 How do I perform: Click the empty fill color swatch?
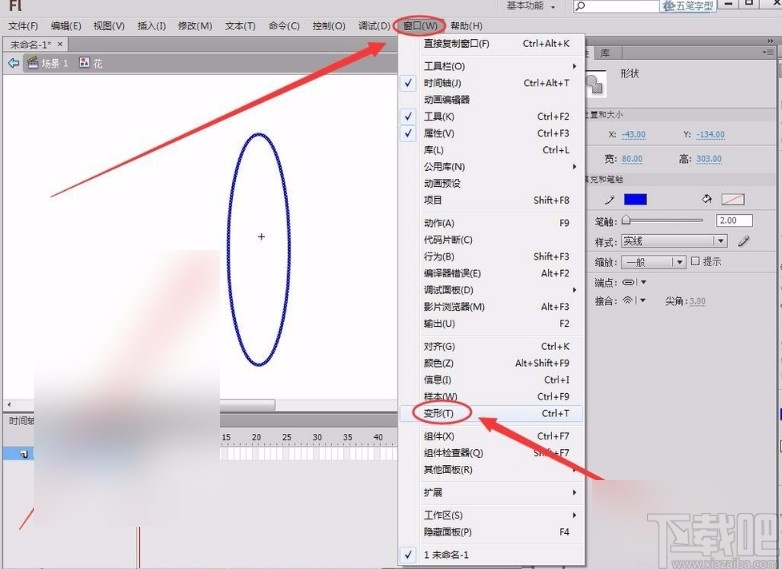click(733, 199)
